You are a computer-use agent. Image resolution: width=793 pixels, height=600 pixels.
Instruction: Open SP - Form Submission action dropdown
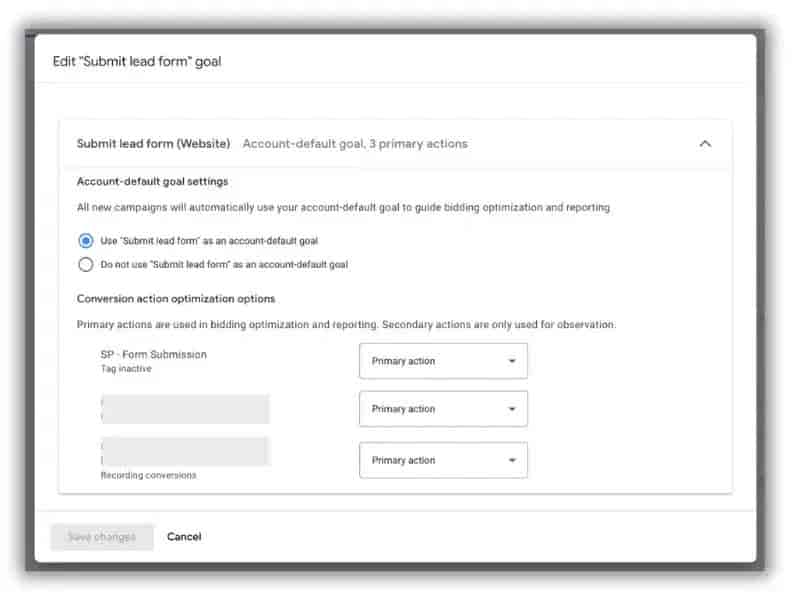pyautogui.click(x=443, y=361)
